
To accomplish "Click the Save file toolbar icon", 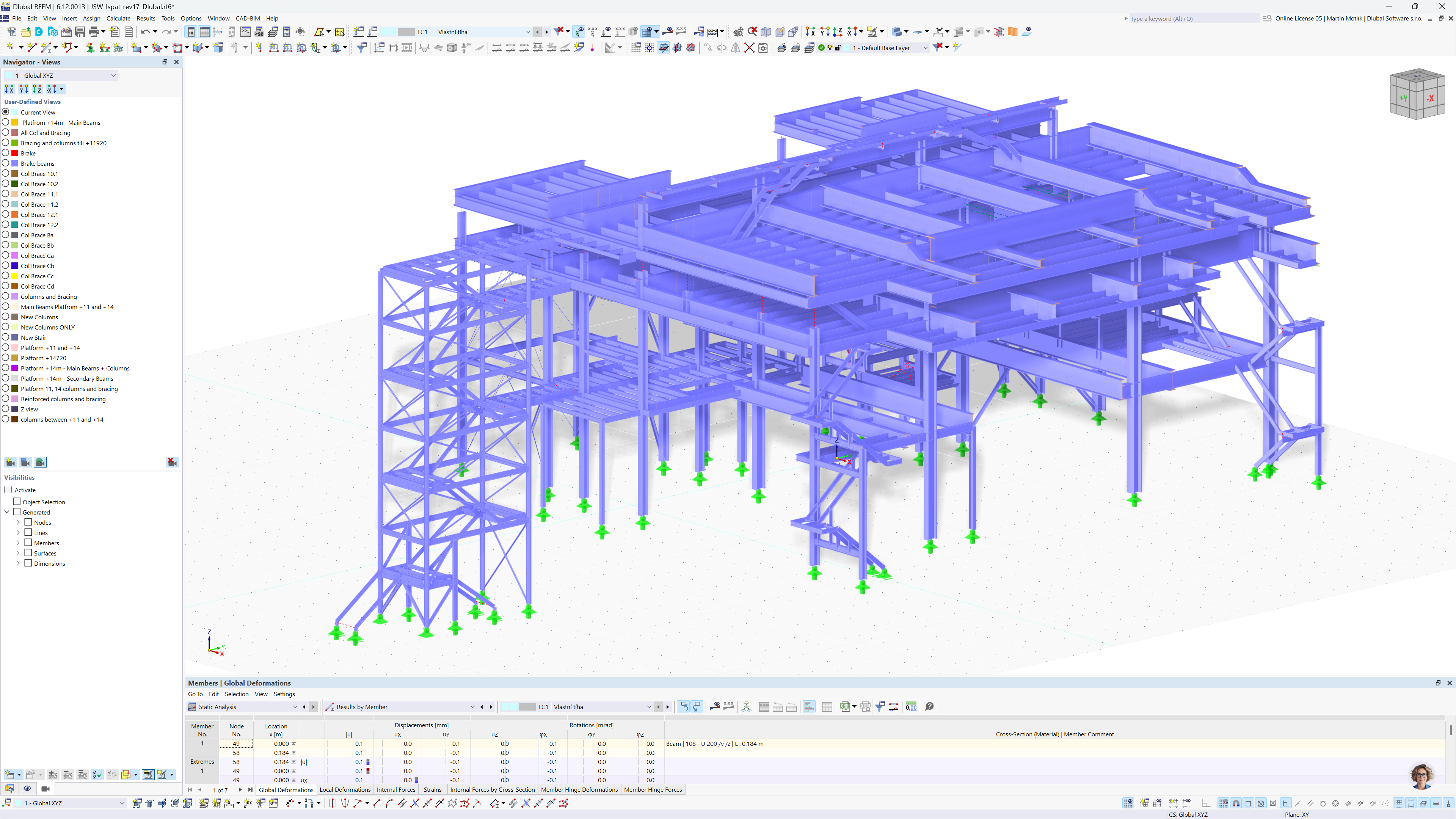I will 80,31.
